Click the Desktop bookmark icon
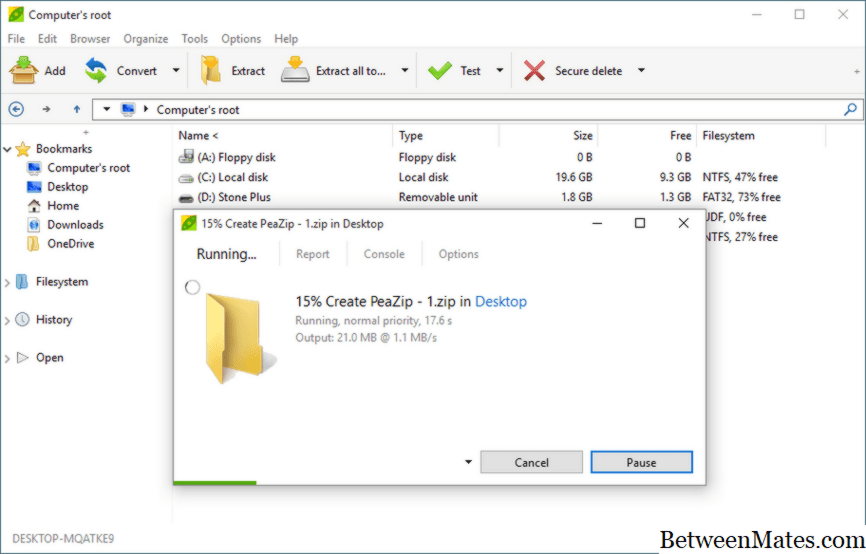 click(34, 187)
